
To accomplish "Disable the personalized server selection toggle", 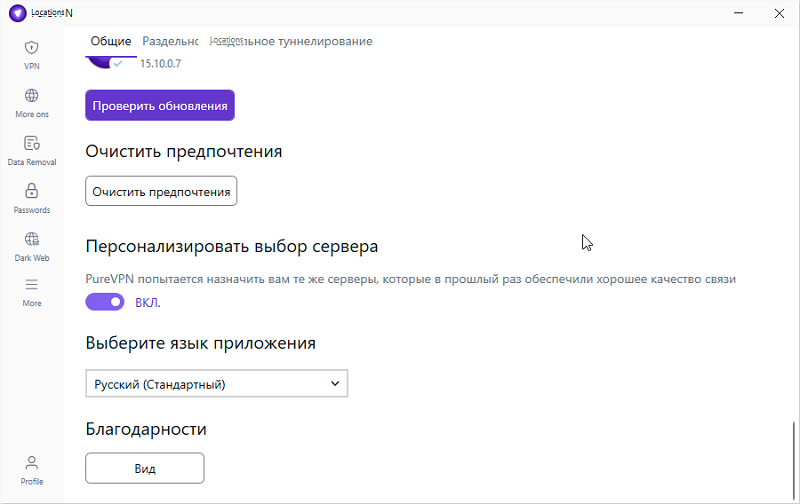I will [x=105, y=302].
